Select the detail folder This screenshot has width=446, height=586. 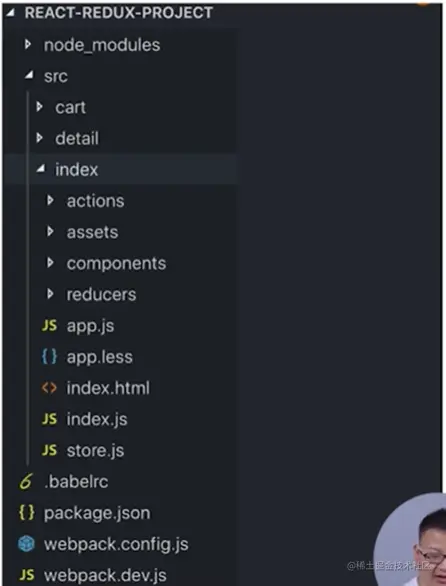pyautogui.click(x=120, y=138)
